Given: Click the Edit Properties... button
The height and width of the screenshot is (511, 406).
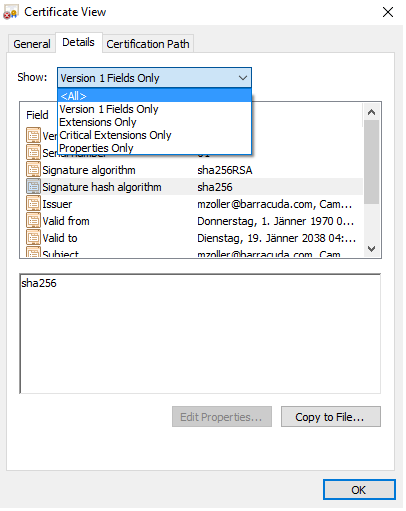Looking at the screenshot, I should (222, 417).
